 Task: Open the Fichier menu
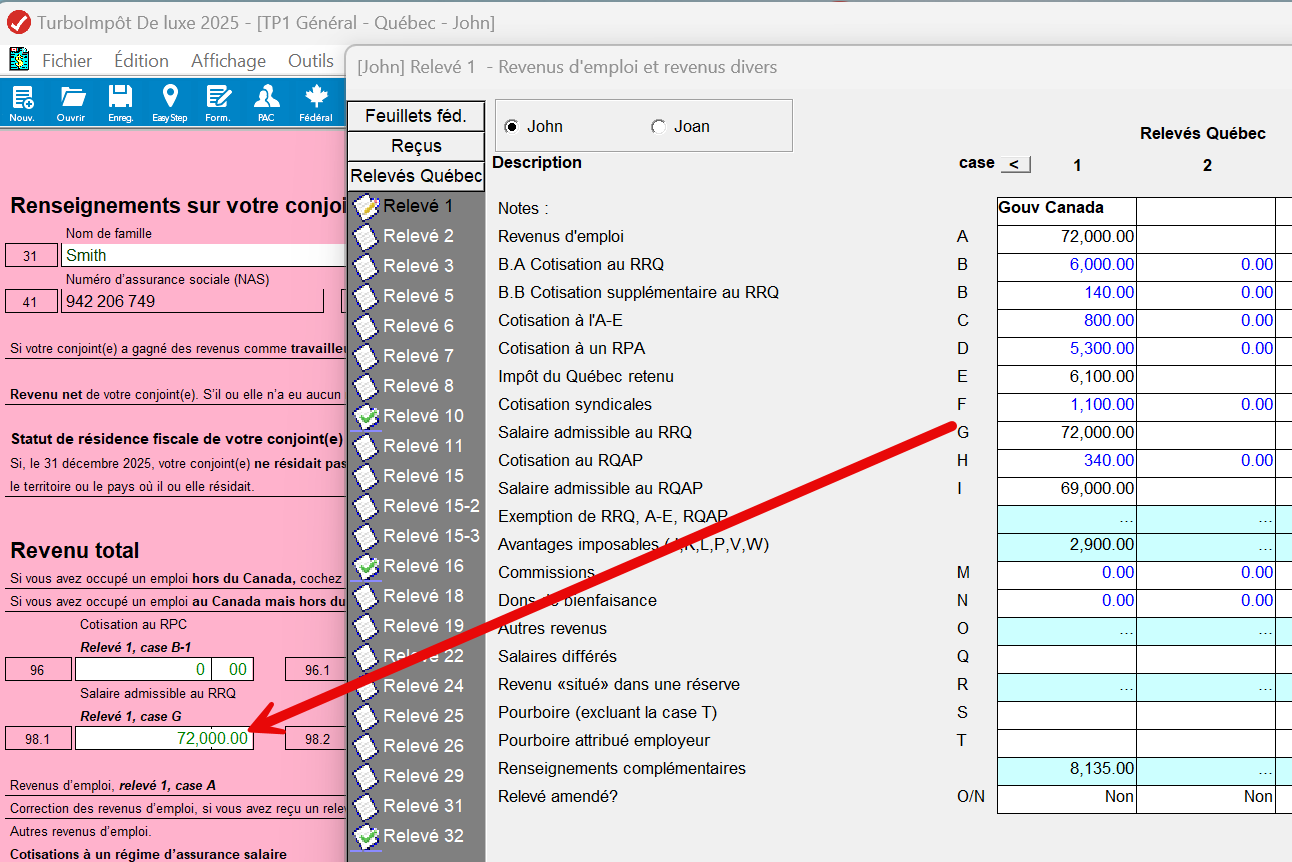coord(66,61)
